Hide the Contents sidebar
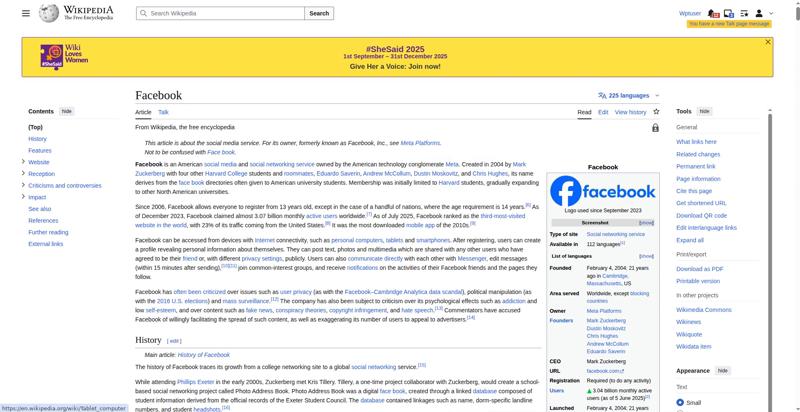This screenshot has height=412, width=800. [x=67, y=111]
